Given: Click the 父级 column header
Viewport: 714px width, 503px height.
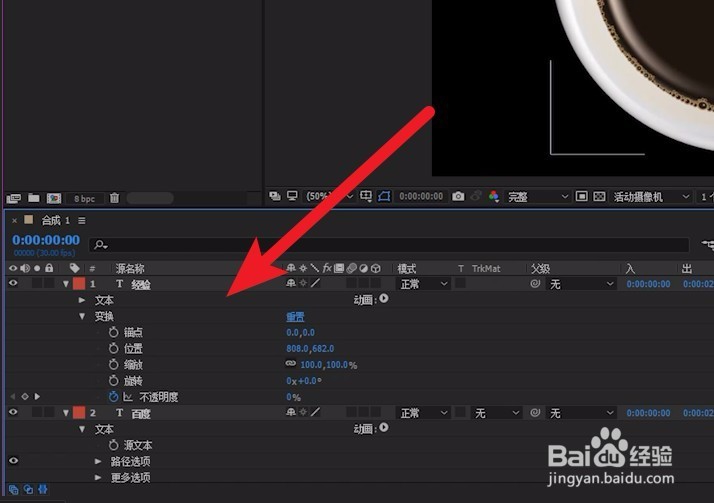Looking at the screenshot, I should [x=541, y=269].
